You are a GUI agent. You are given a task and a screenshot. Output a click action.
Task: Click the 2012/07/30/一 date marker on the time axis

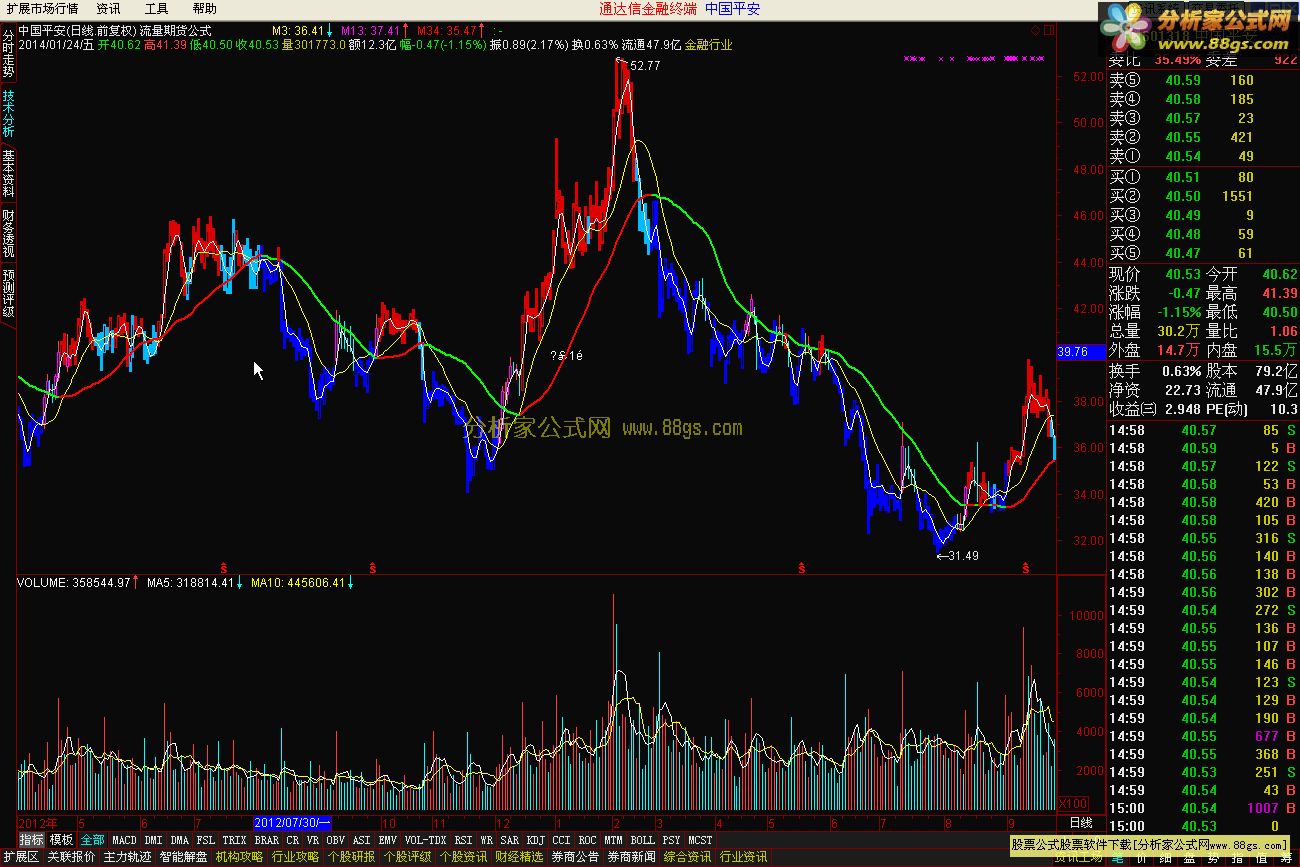pos(293,822)
